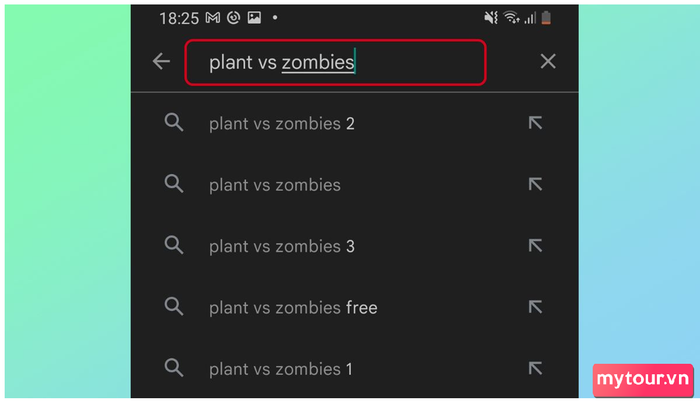Click magnifier icon next to 'plant vs zombies free'
The image size is (700, 405).
pyautogui.click(x=174, y=307)
